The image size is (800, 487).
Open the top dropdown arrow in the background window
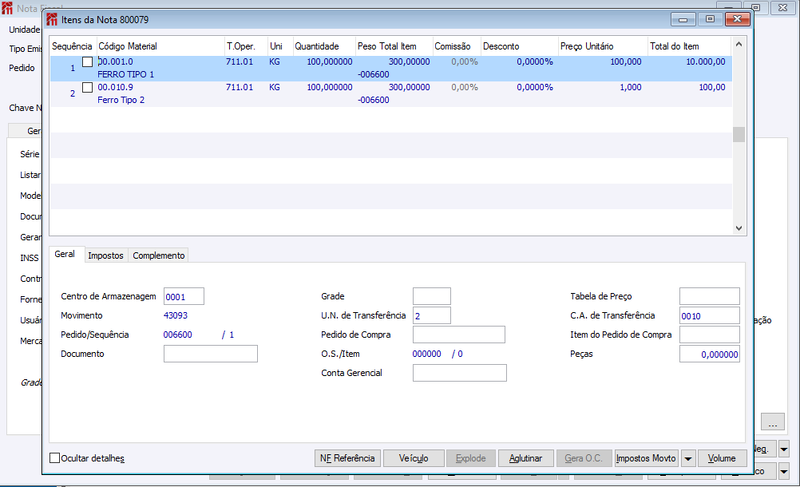784,449
